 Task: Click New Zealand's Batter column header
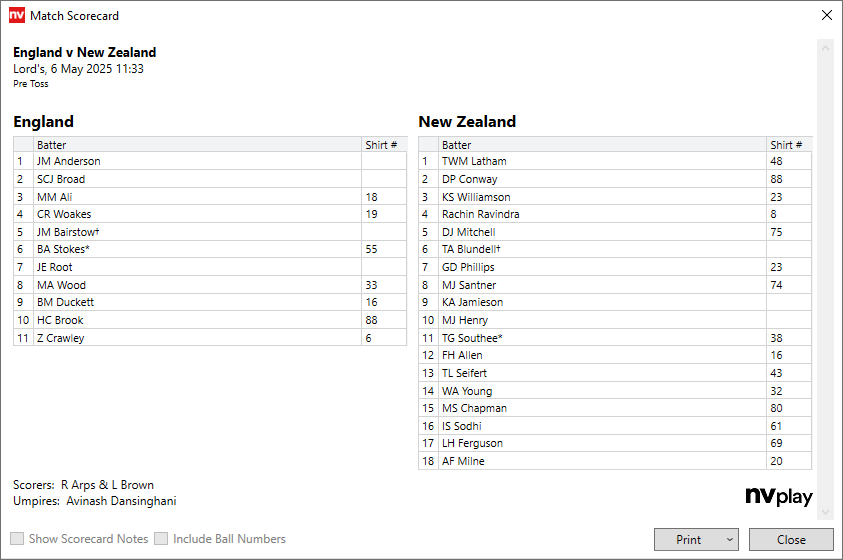click(x=602, y=145)
